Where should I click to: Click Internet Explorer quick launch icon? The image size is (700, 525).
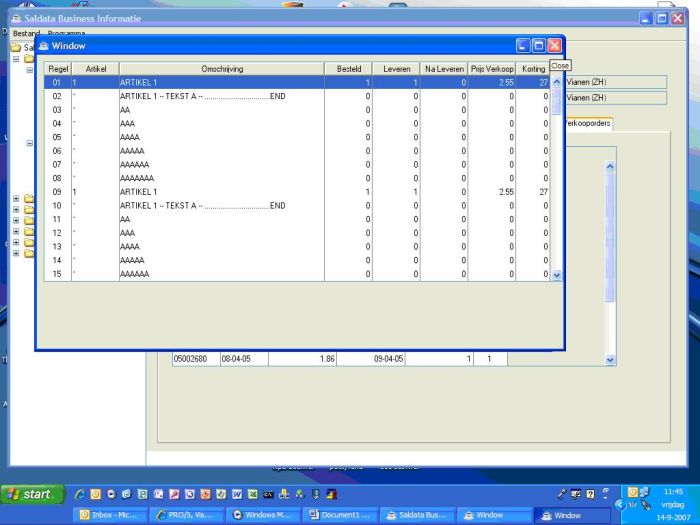coord(79,494)
